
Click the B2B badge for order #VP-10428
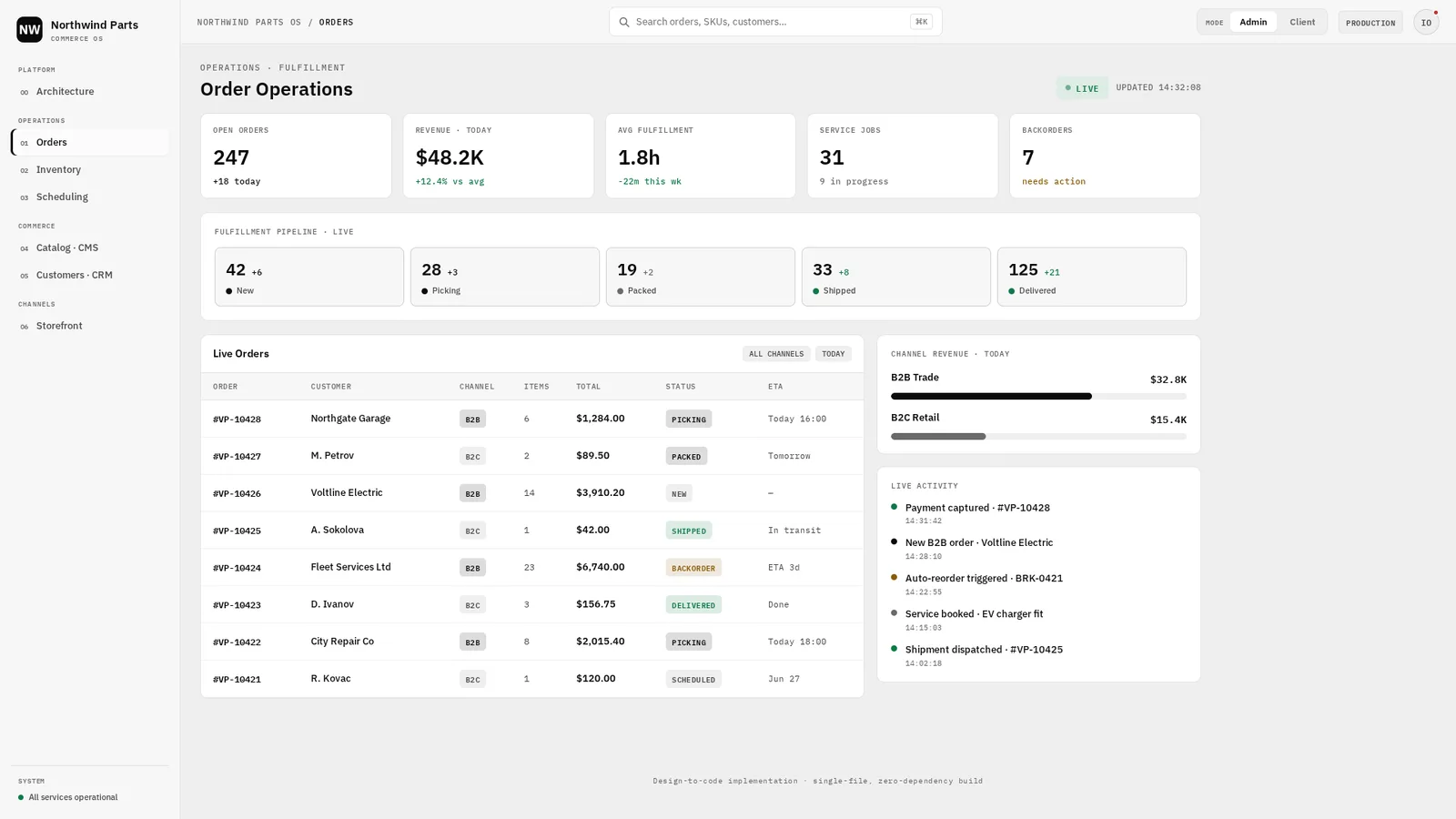(x=472, y=420)
